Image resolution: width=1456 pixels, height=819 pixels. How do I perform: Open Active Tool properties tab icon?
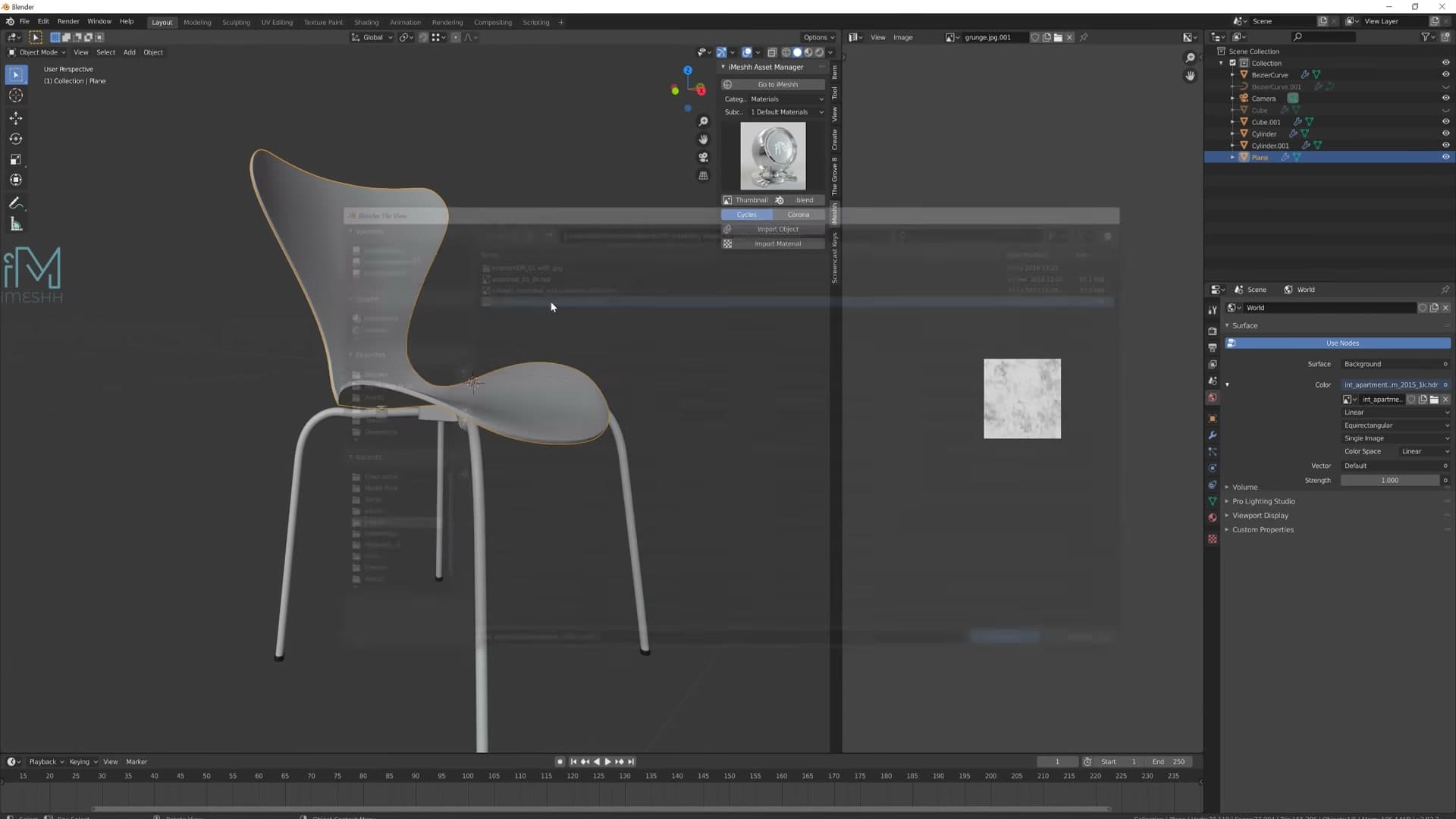pyautogui.click(x=1212, y=310)
